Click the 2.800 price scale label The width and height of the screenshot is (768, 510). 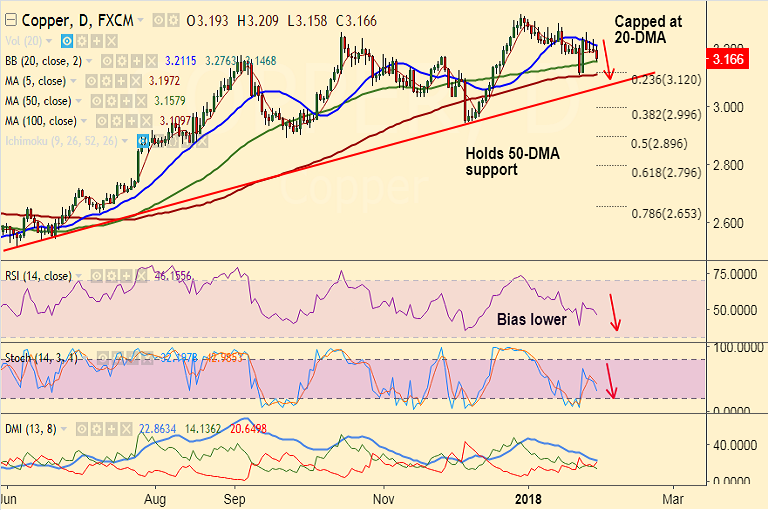pos(728,165)
